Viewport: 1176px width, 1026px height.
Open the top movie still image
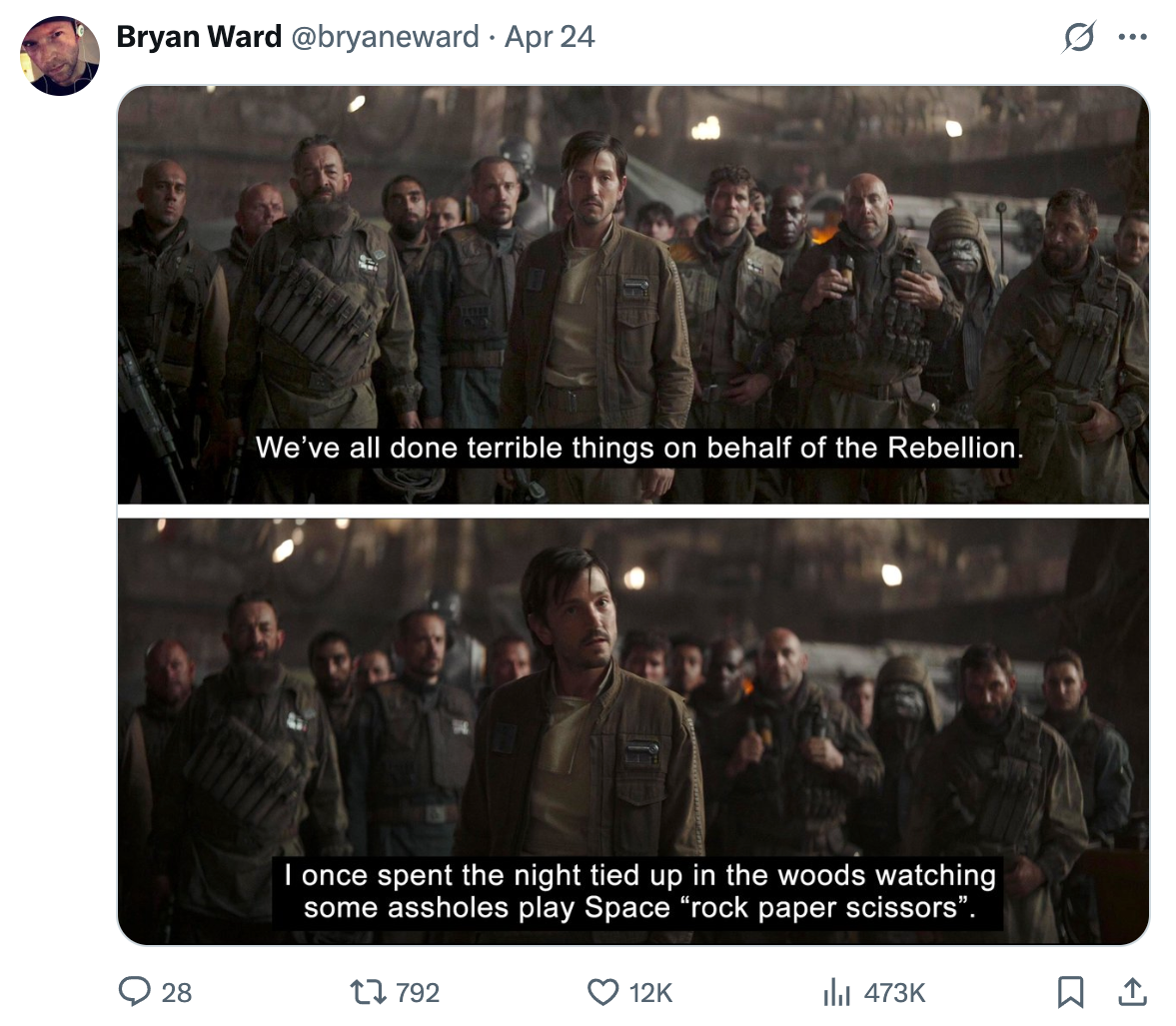pos(633,295)
